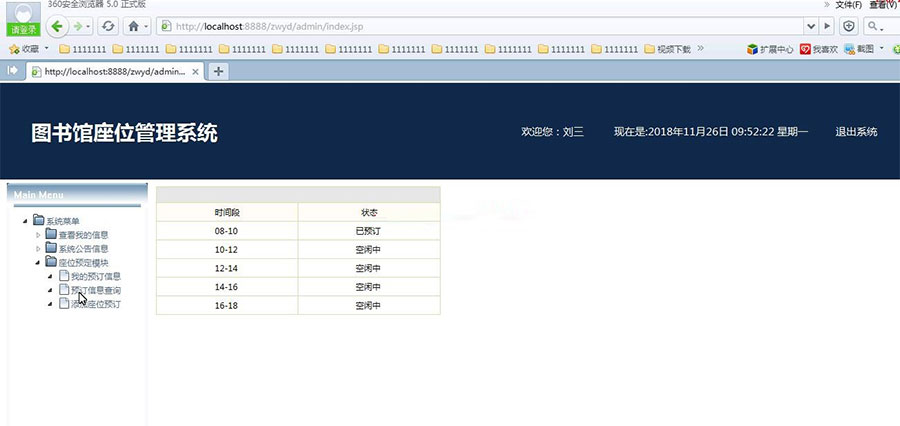Click the magnifier search engine selector
The width and height of the screenshot is (900, 426).
coord(874,26)
